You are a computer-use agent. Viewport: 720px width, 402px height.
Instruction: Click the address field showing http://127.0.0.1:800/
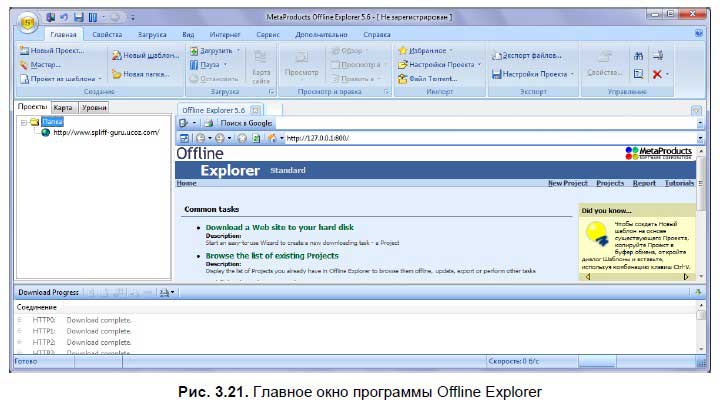(x=489, y=138)
